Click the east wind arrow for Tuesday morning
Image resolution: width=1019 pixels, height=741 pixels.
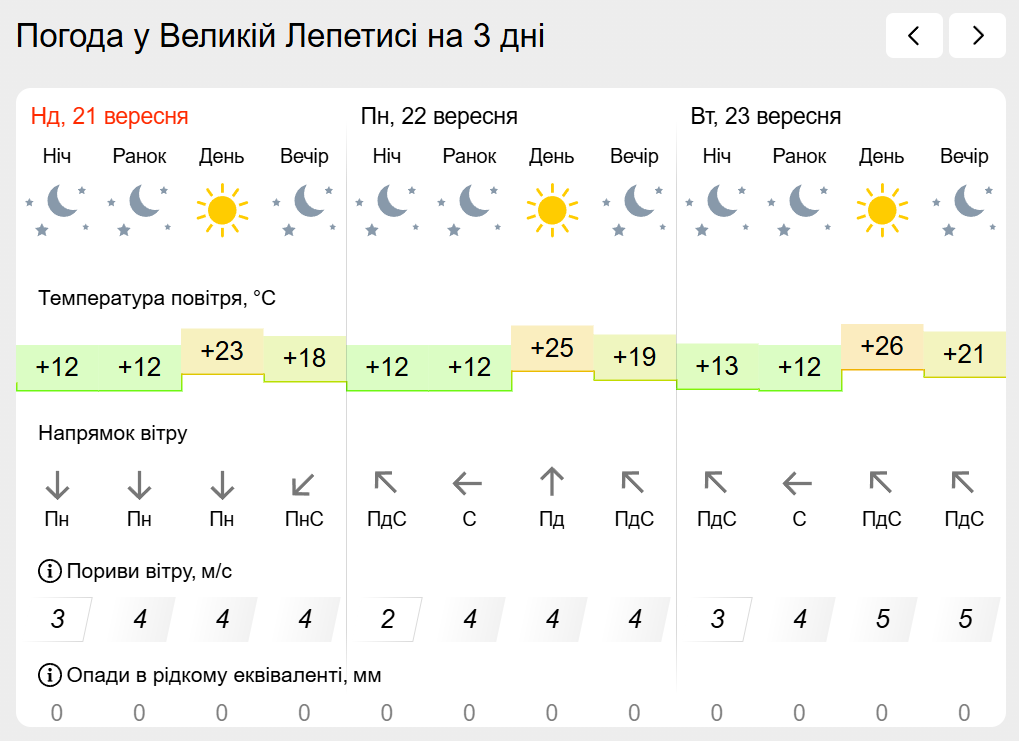797,484
